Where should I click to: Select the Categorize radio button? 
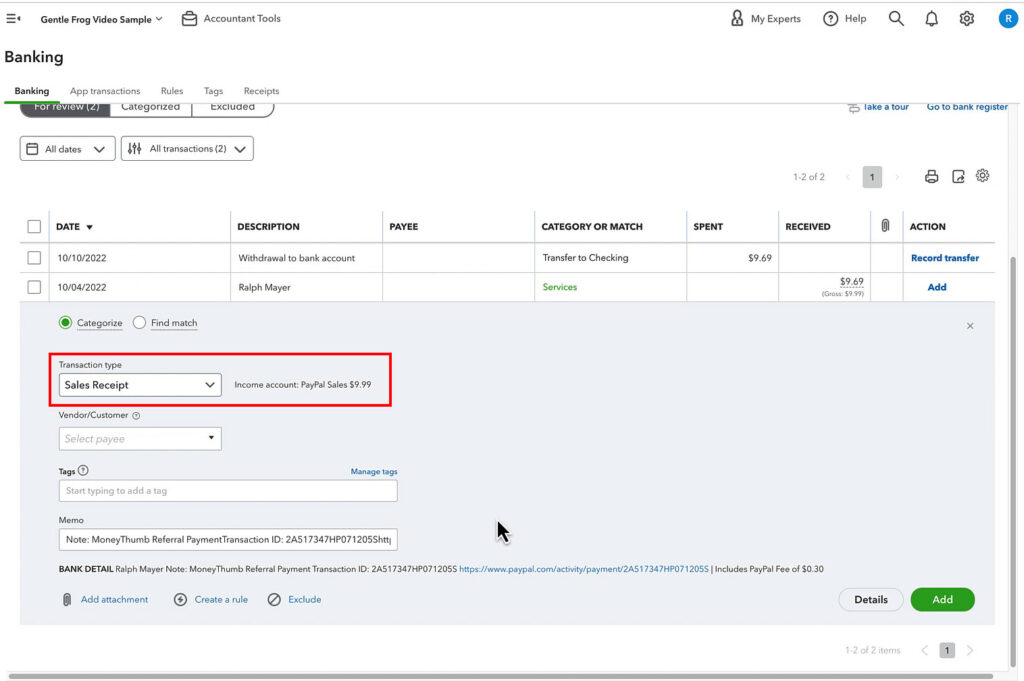(65, 323)
